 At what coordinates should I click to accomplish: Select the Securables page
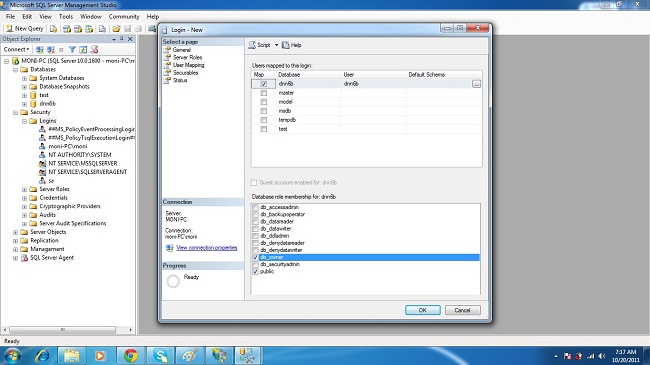click(x=185, y=73)
